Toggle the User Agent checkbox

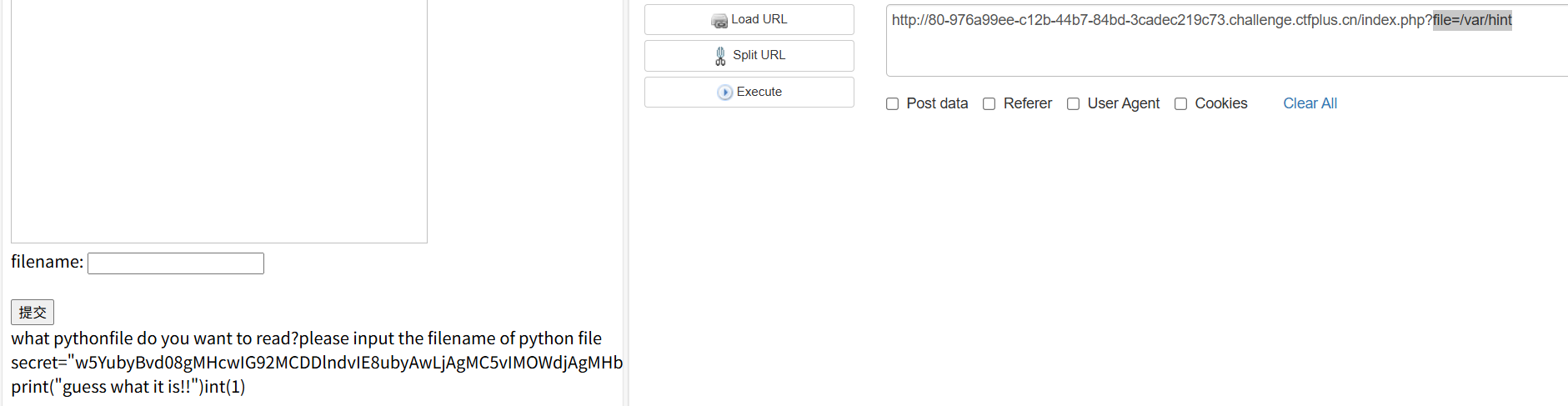[1073, 104]
